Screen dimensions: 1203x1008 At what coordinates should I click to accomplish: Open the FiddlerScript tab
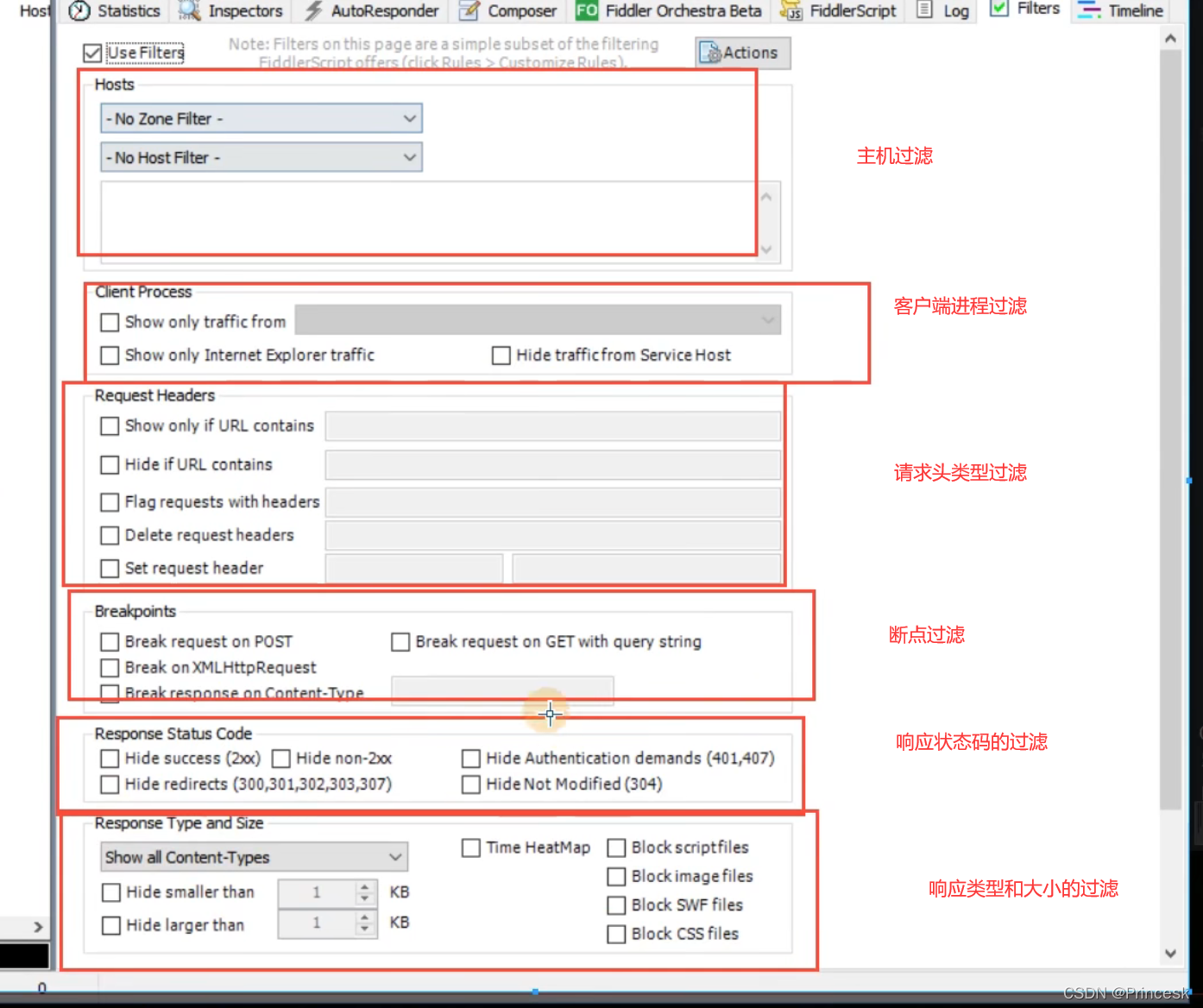coord(838,10)
